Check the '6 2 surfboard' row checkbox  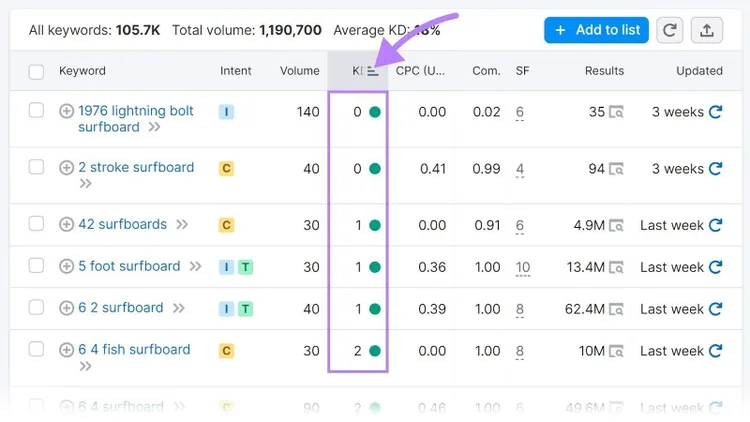(36, 307)
